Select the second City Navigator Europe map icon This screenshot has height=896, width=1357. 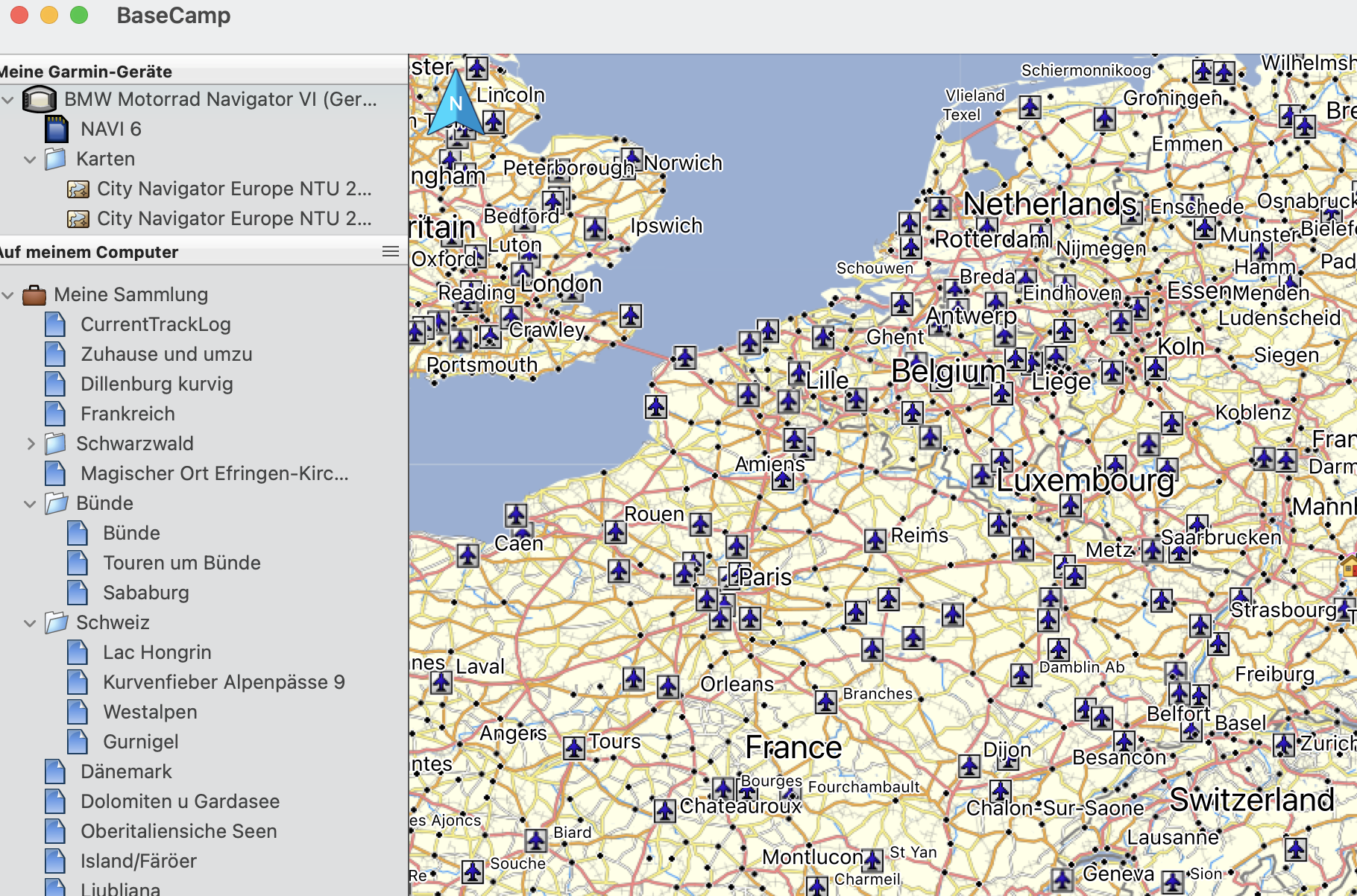pyautogui.click(x=78, y=219)
